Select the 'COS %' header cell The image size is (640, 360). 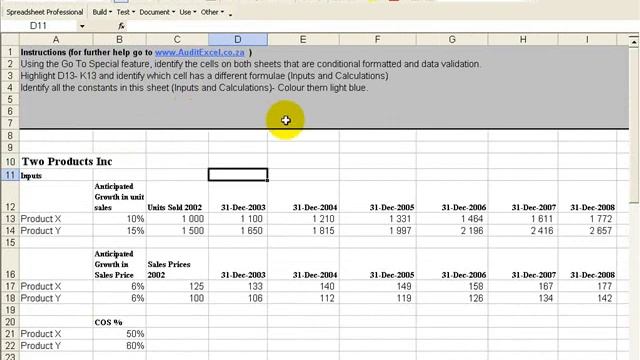[119, 322]
